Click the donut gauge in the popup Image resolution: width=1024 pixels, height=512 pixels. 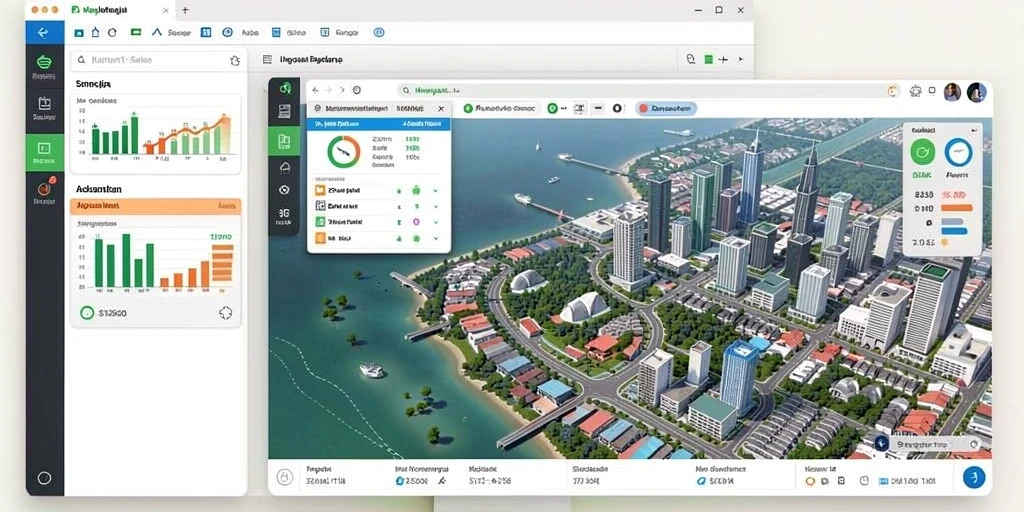pos(344,152)
